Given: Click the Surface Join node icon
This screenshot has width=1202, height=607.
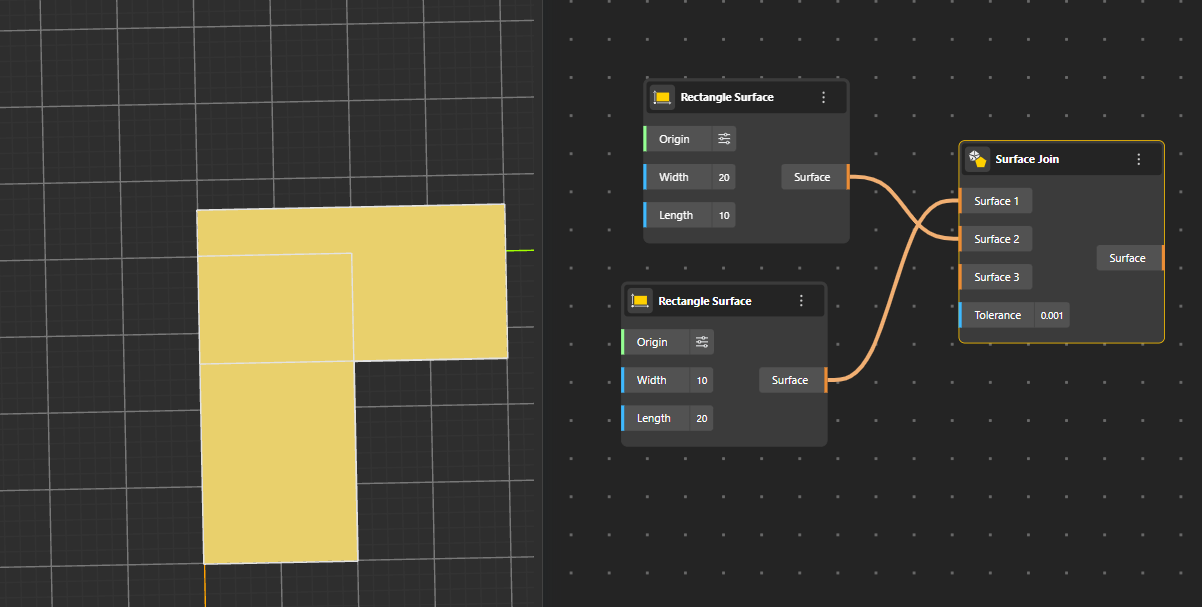Looking at the screenshot, I should (x=977, y=159).
